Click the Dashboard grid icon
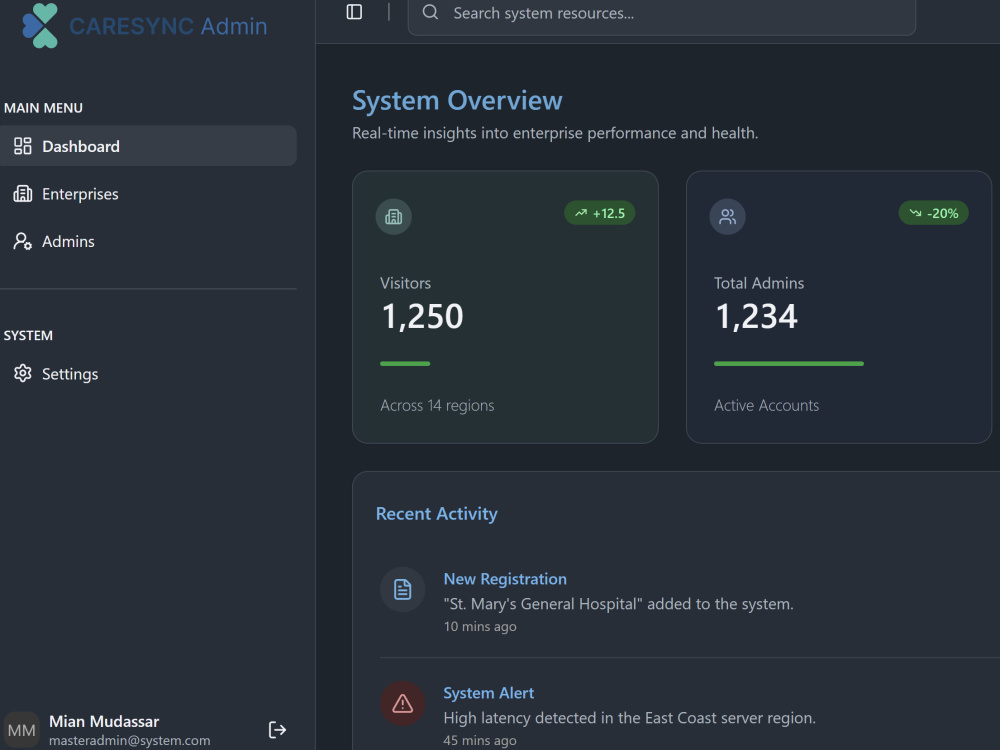Image resolution: width=1000 pixels, height=750 pixels. tap(23, 146)
